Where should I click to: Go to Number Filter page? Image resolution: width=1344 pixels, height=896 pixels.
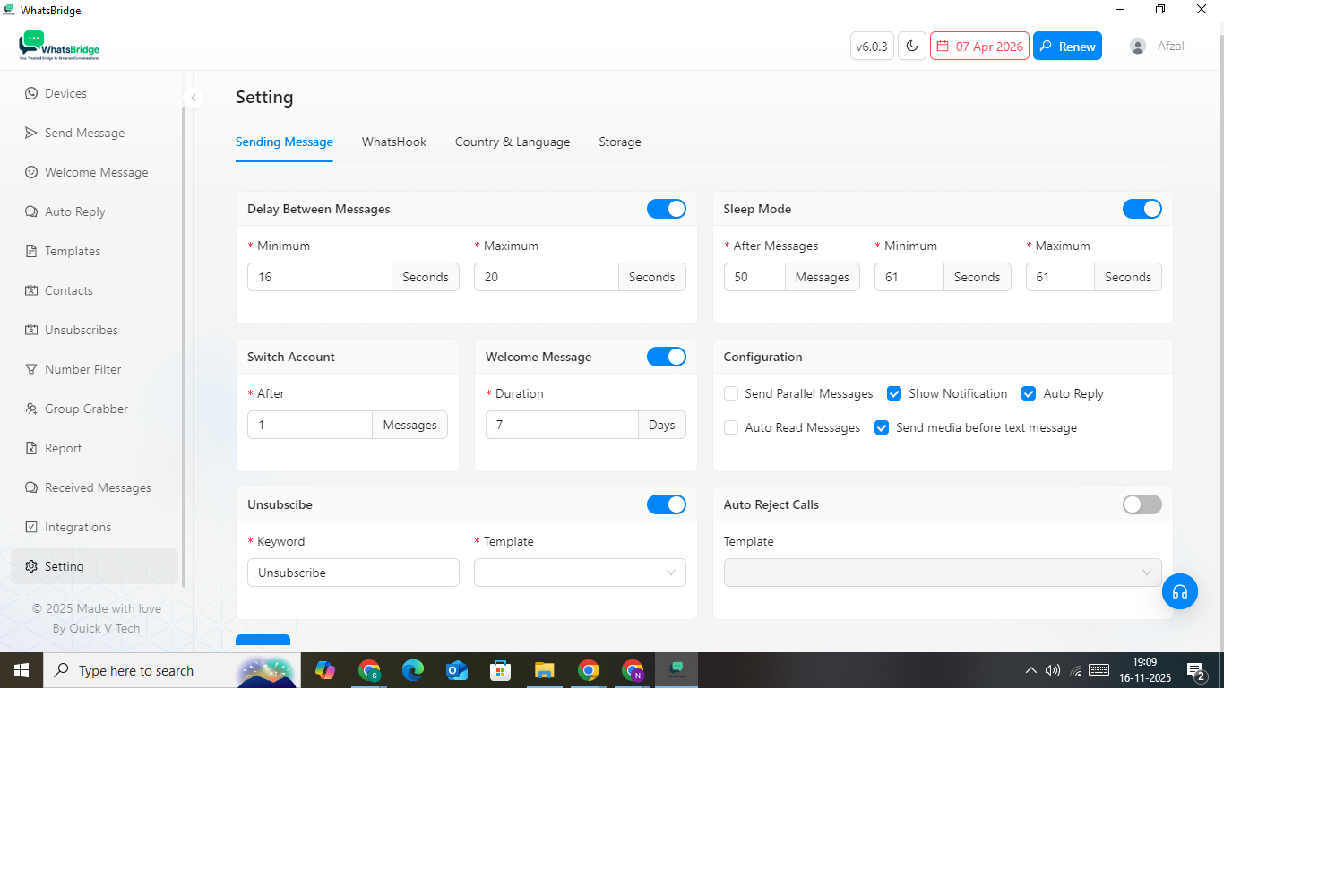click(82, 369)
